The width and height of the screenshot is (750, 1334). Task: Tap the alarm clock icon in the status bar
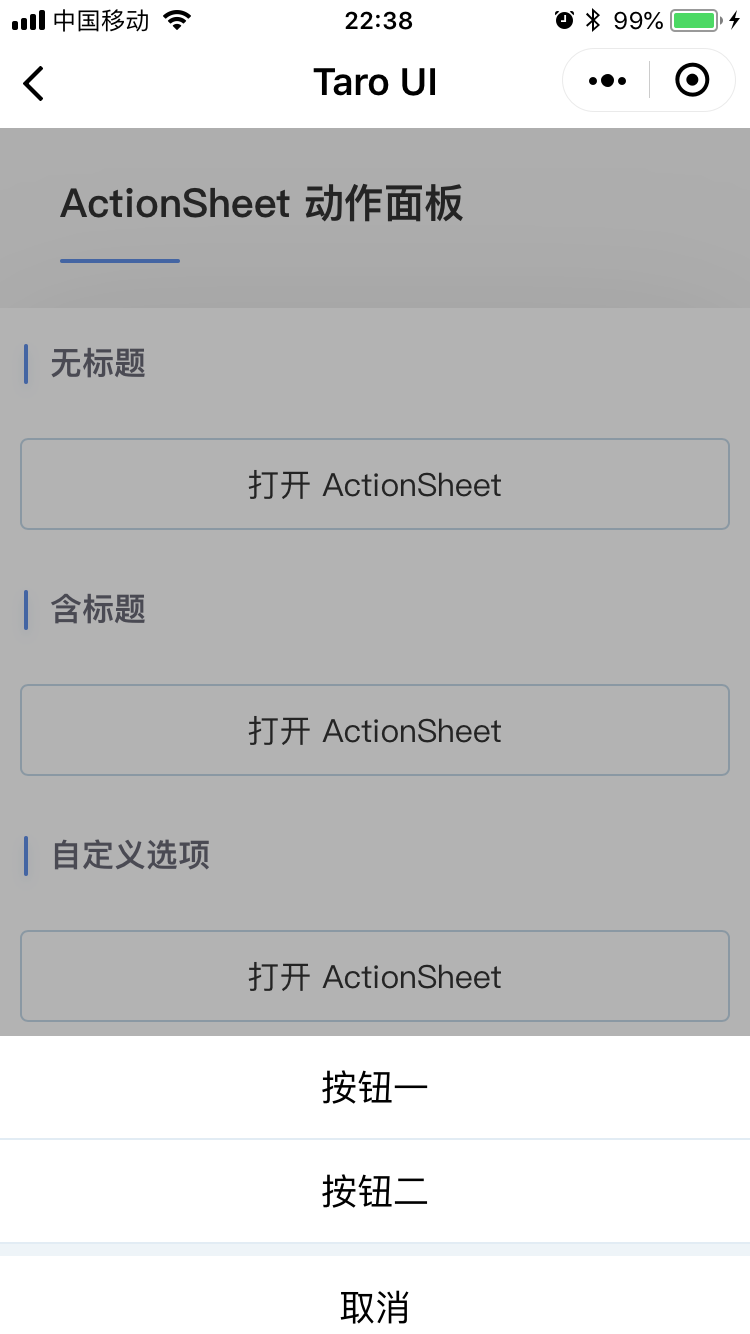563,18
